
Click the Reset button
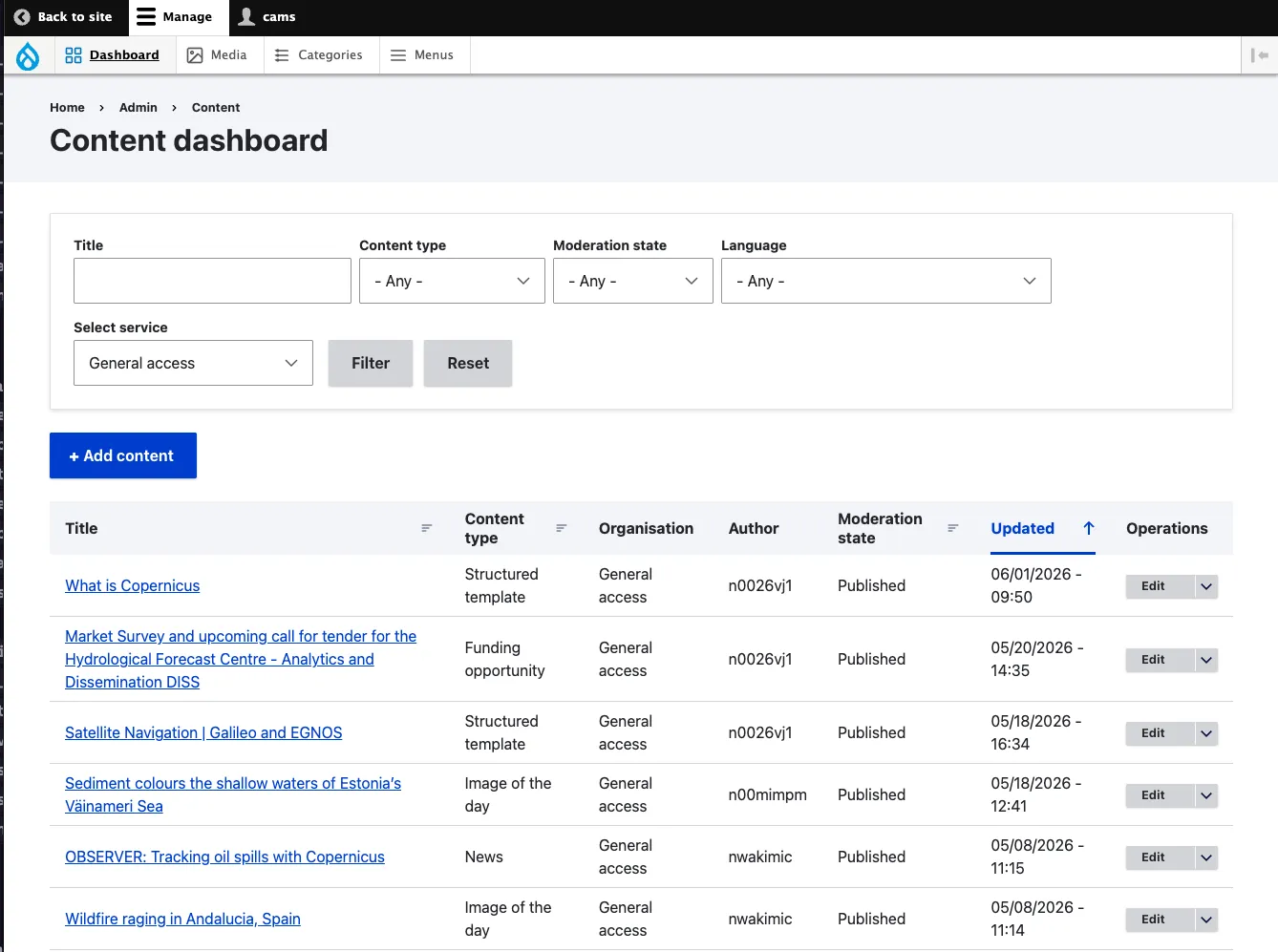468,363
